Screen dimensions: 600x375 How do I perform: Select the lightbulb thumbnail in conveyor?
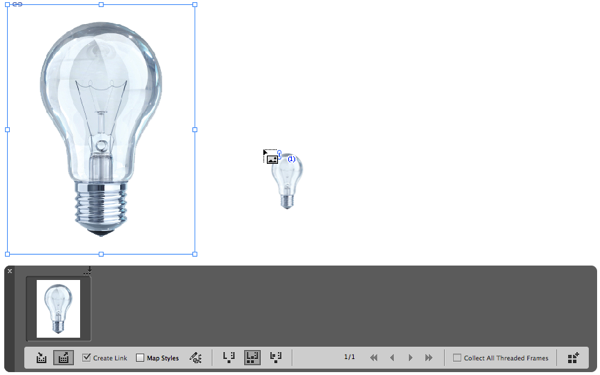point(59,309)
